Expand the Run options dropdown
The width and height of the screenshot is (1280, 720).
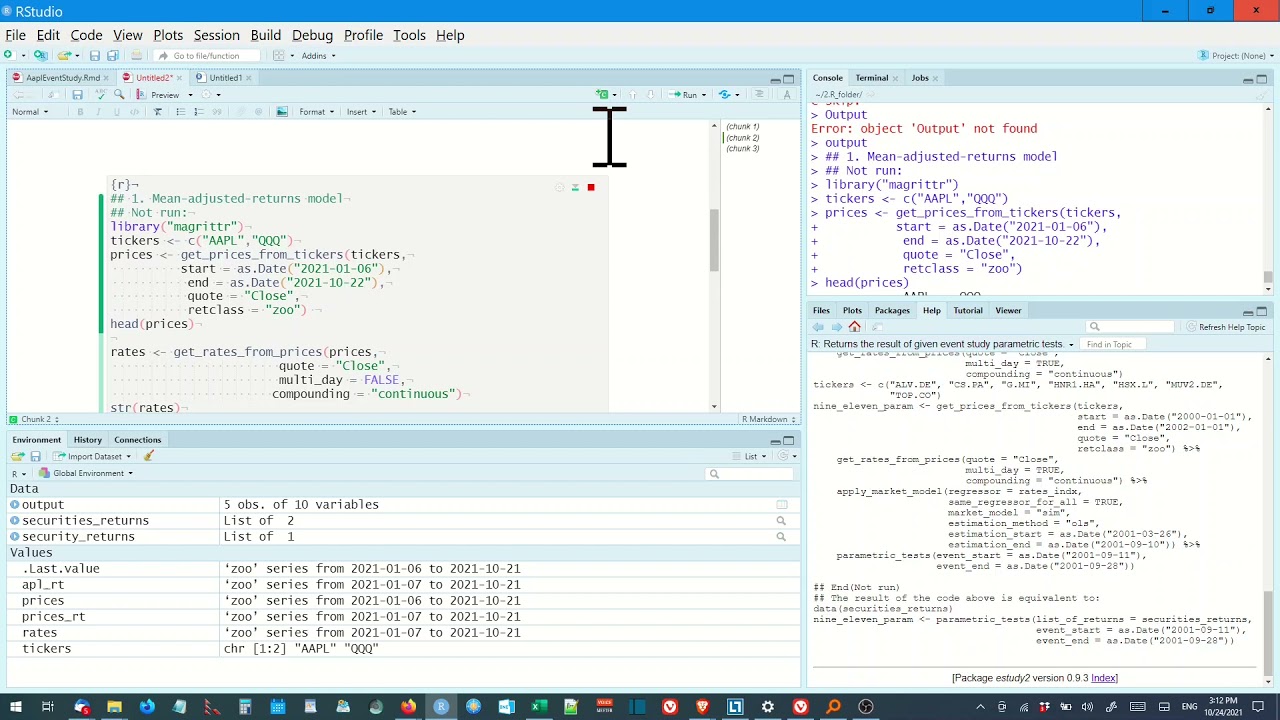pos(704,95)
